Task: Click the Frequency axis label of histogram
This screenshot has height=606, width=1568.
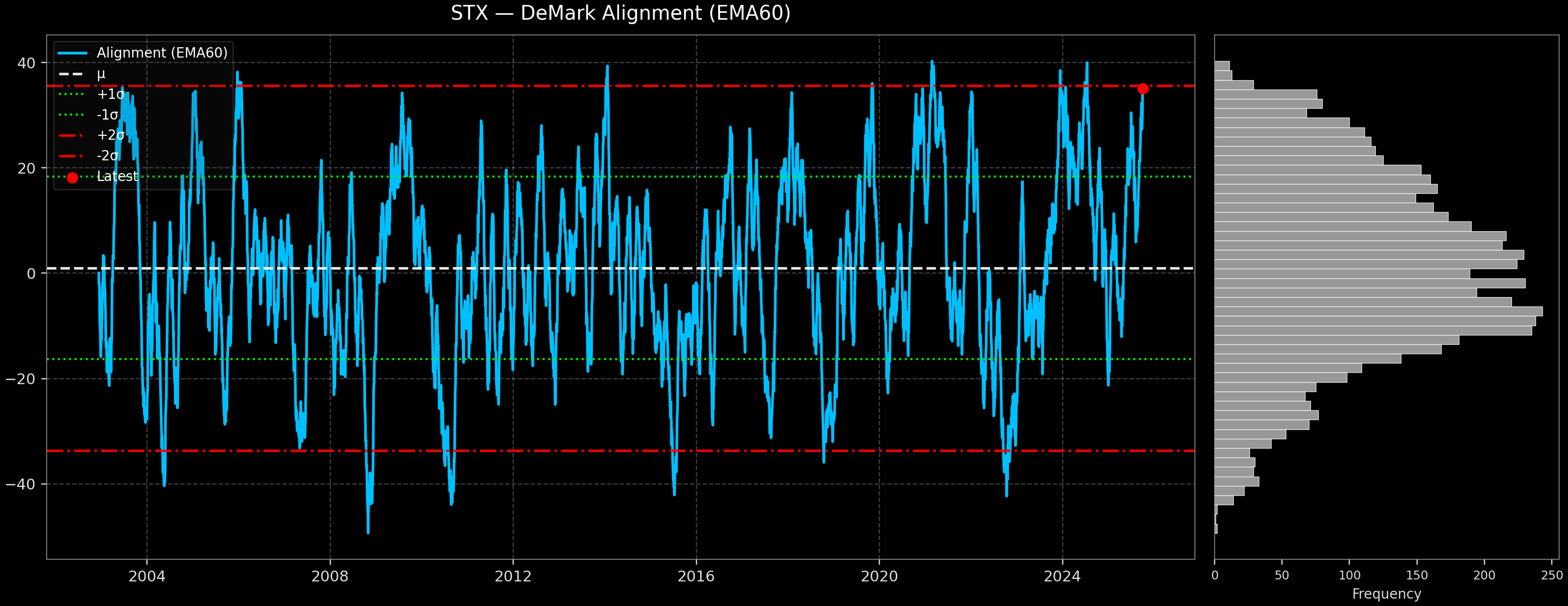Action: (x=1386, y=594)
